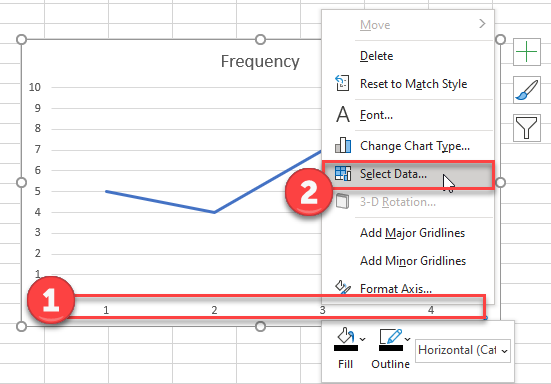Expand the Move submenu arrow
The height and width of the screenshot is (384, 551).
point(482,24)
